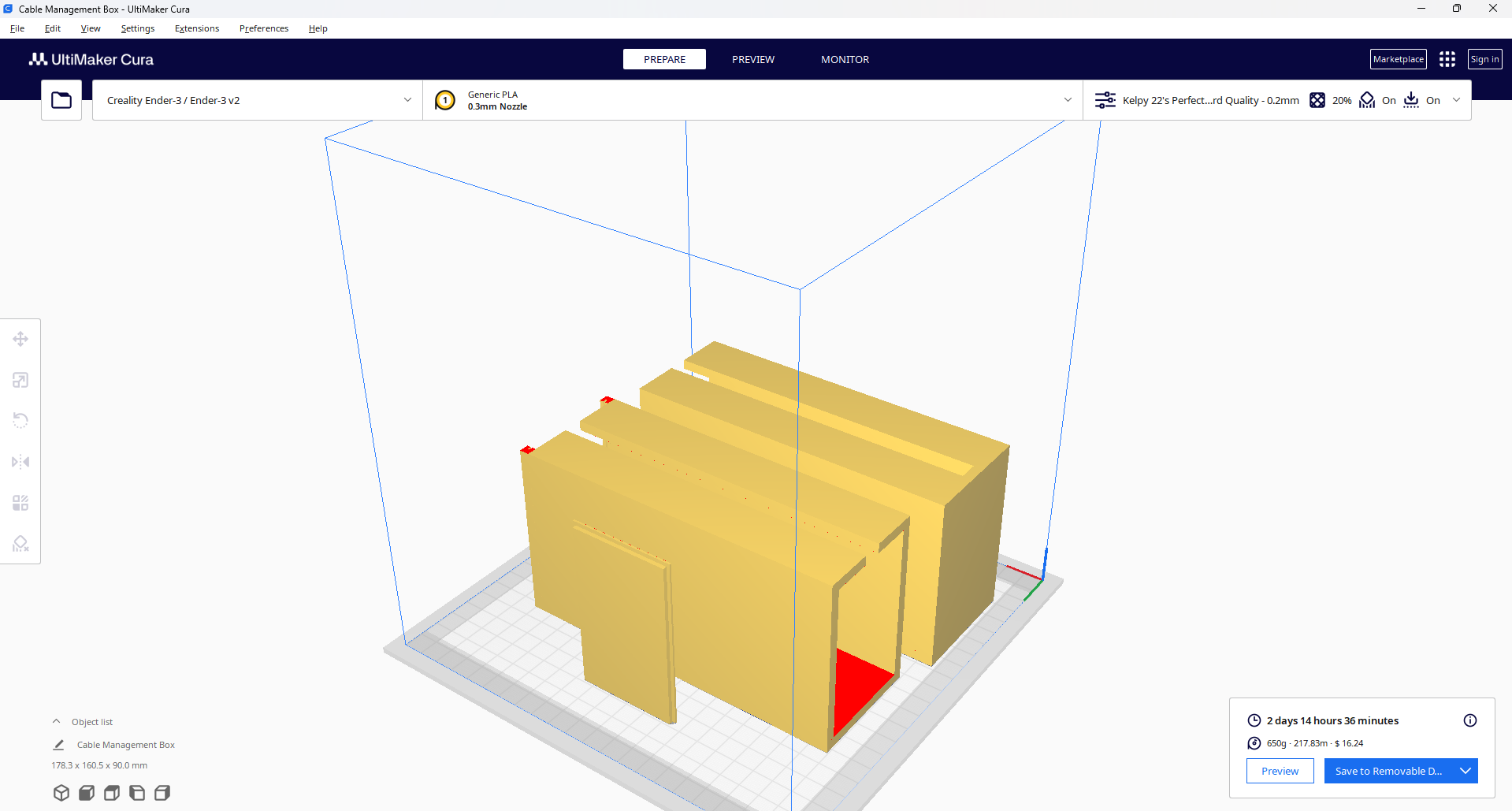The image size is (1512, 811).
Task: Select the Scale tool
Action: click(x=20, y=380)
